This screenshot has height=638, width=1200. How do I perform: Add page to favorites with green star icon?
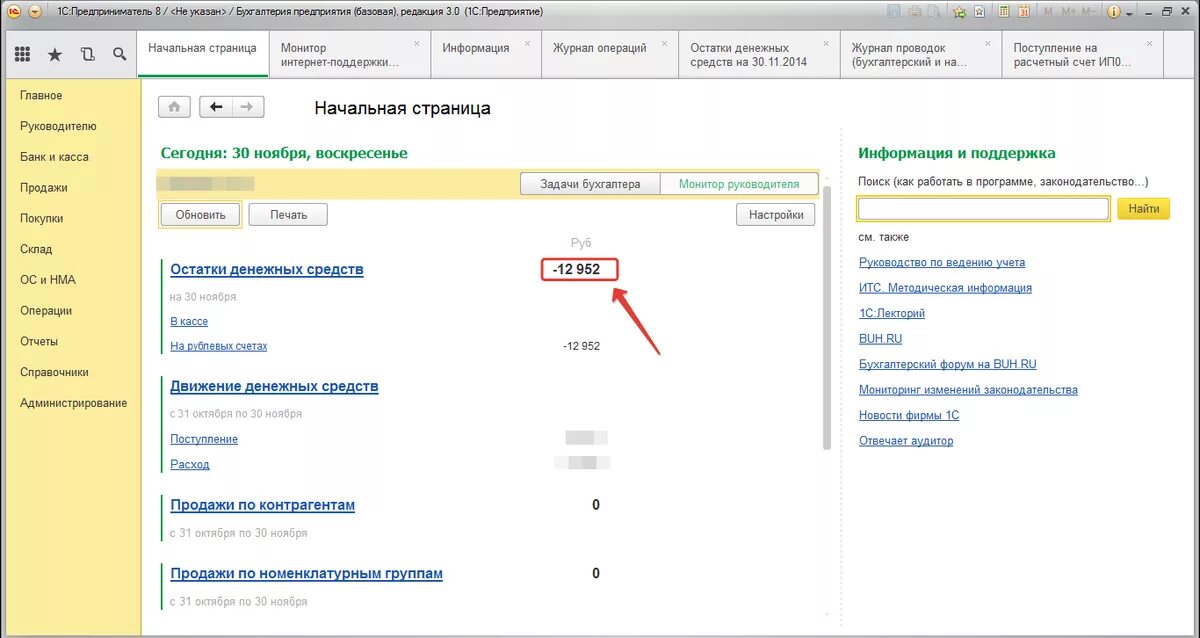click(960, 12)
